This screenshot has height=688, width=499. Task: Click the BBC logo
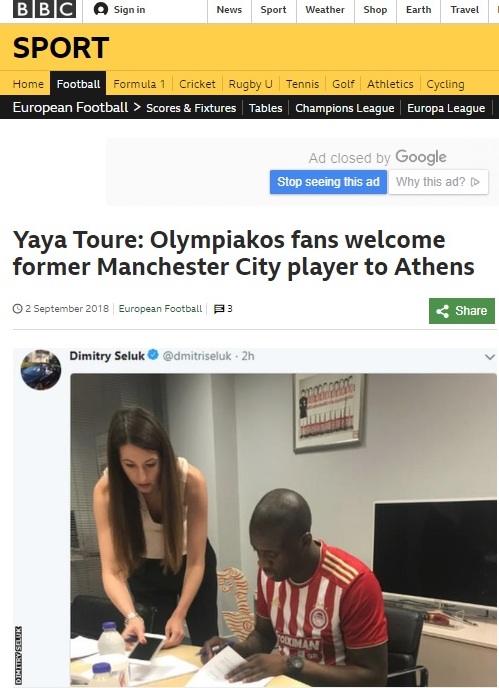[x=44, y=9]
